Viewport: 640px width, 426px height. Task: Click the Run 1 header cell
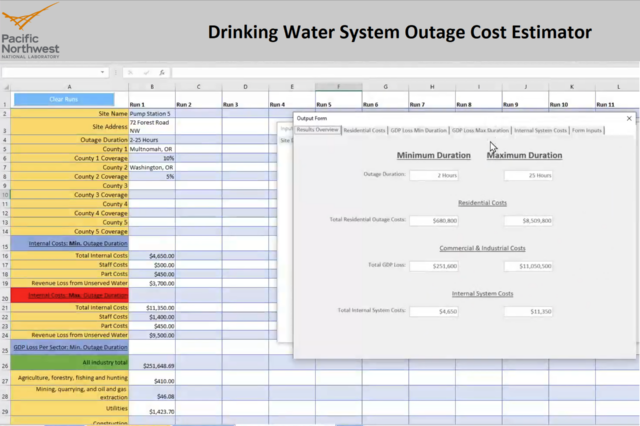coord(152,100)
